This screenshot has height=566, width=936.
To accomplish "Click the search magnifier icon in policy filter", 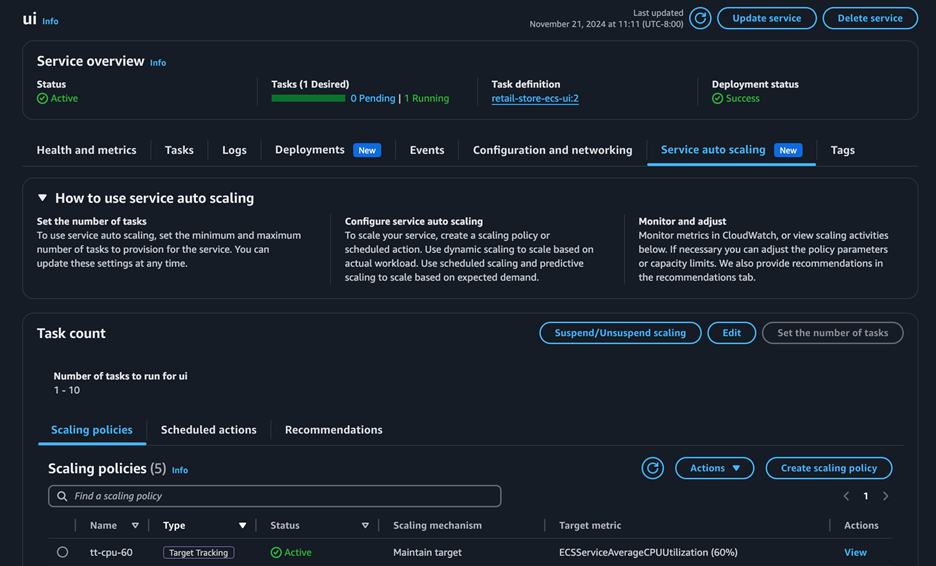I will [x=62, y=496].
